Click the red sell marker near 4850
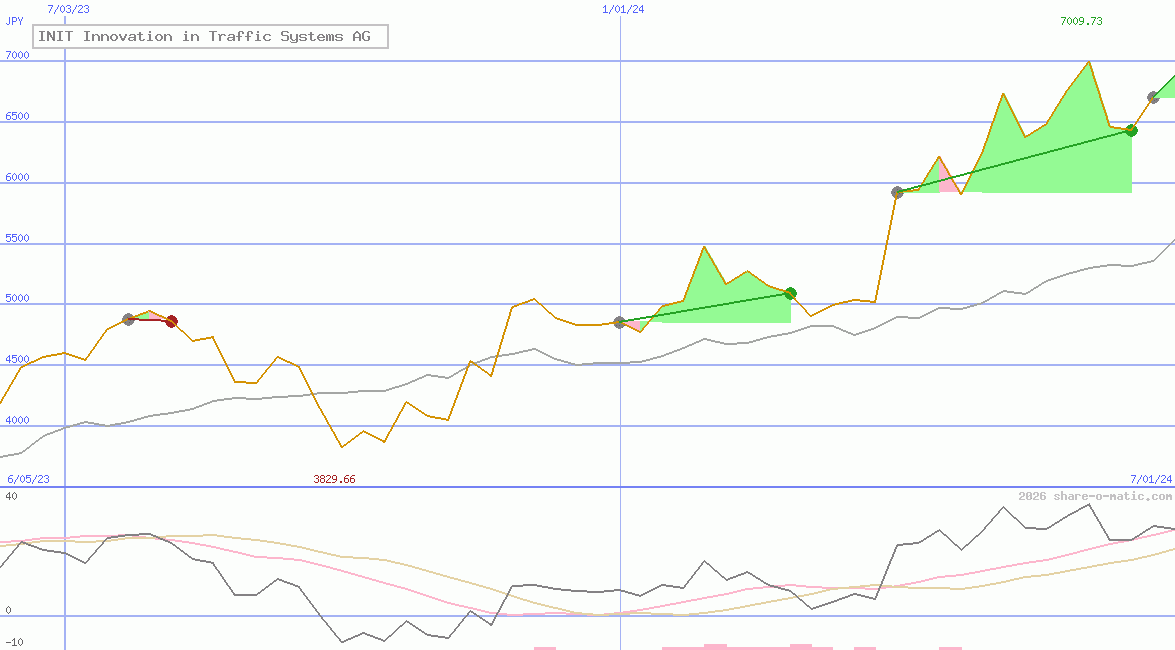This screenshot has height=650, width=1175. pyautogui.click(x=172, y=322)
